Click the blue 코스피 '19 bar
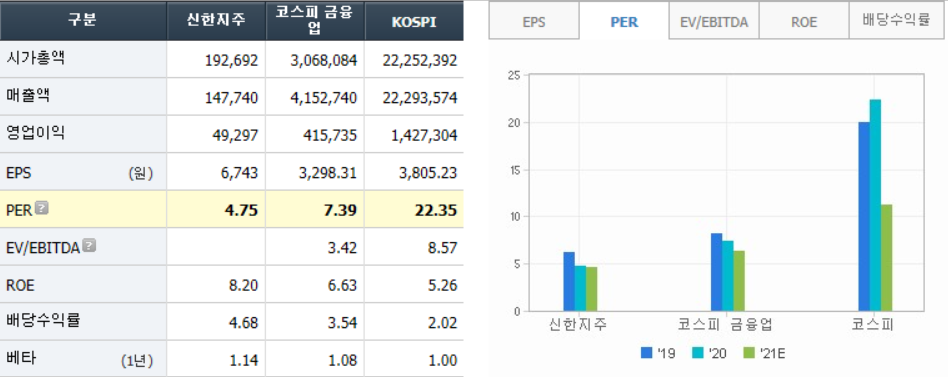The height and width of the screenshot is (377, 948). (863, 216)
